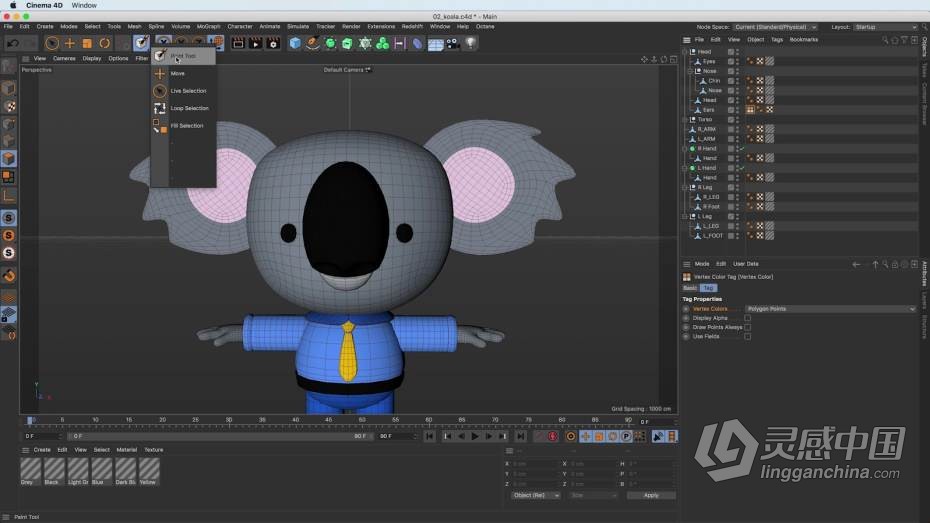Collapse the L Hand group in the Object Manager
Viewport: 930px width, 523px height.
[685, 168]
